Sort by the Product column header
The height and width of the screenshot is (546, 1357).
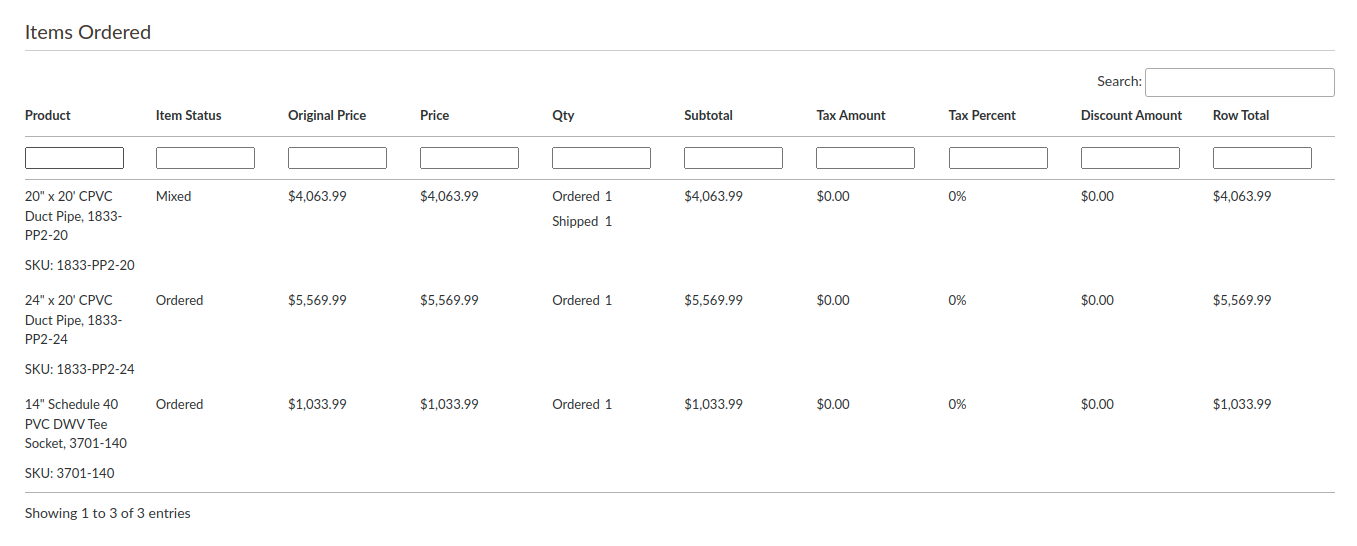tap(48, 116)
